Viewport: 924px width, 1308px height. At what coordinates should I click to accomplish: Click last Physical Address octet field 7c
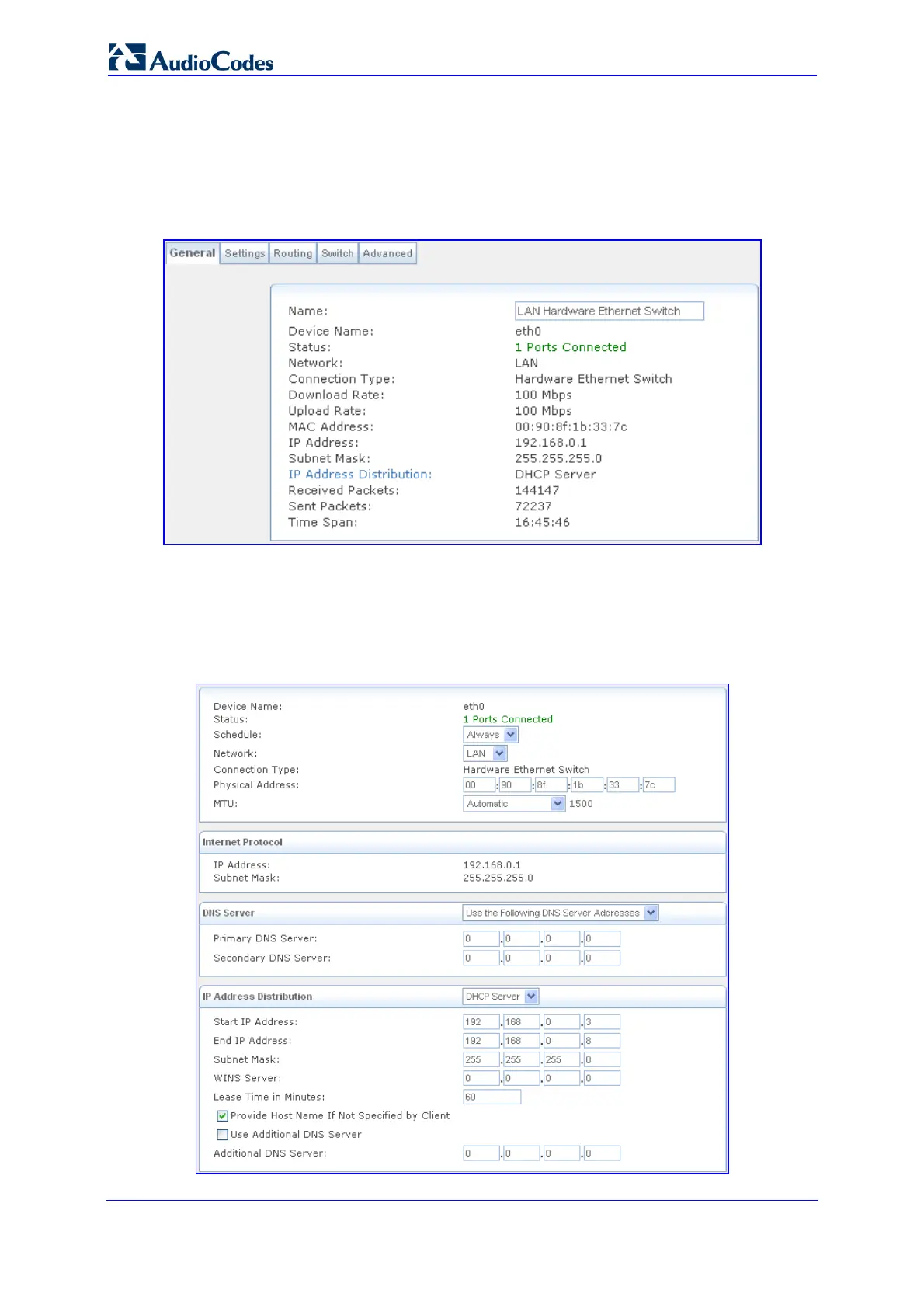point(658,785)
